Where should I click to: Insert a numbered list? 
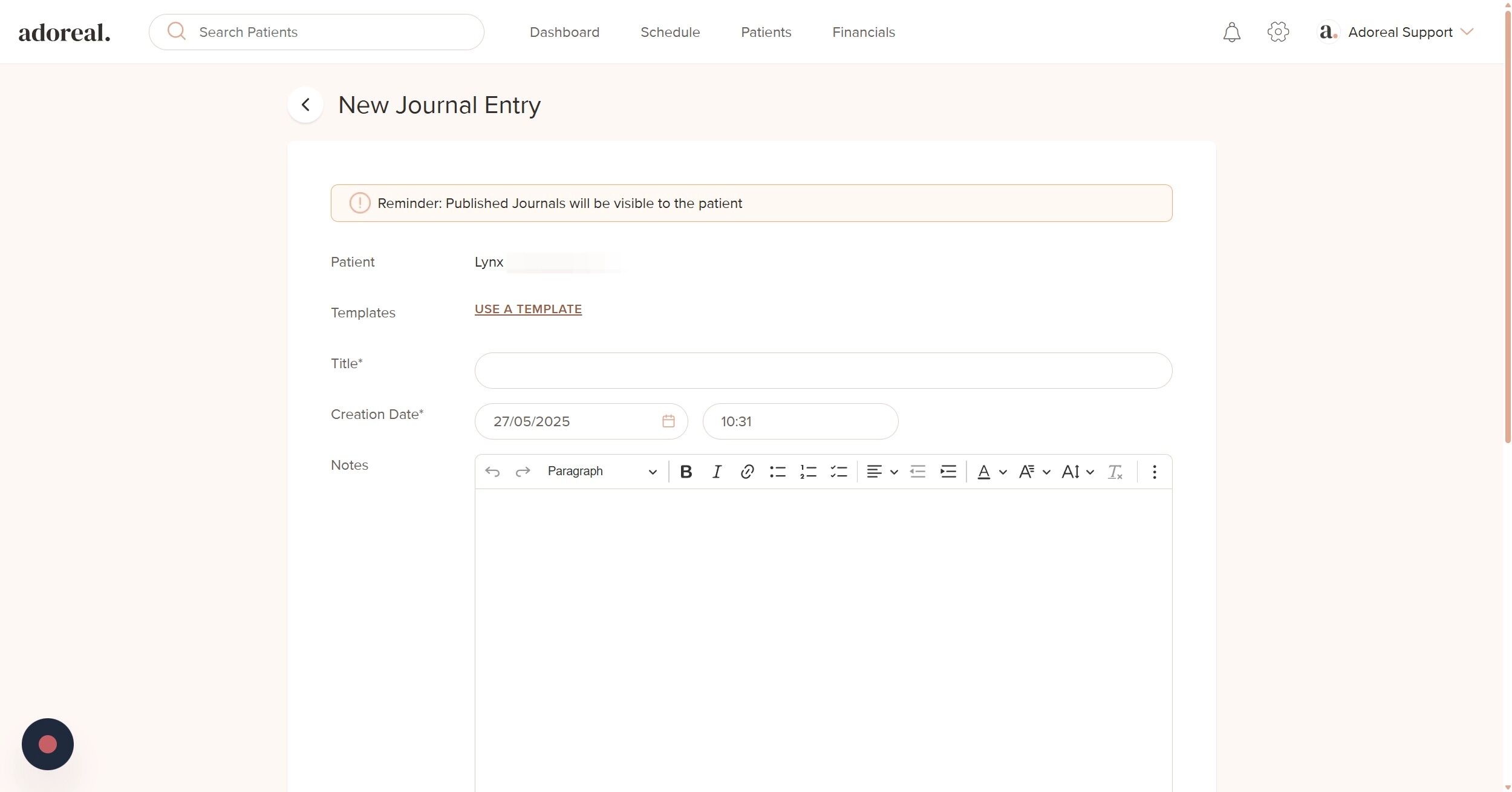pos(808,472)
